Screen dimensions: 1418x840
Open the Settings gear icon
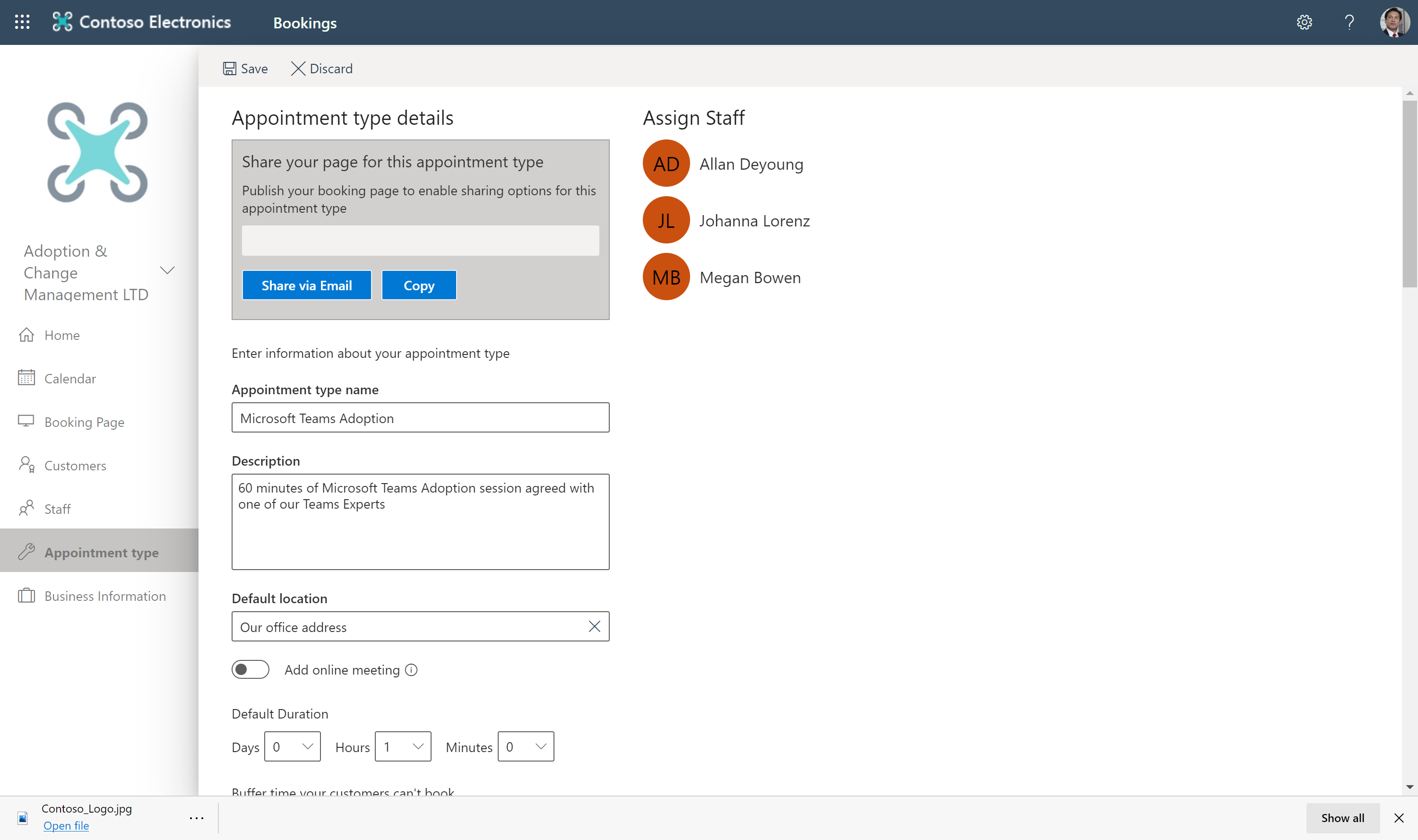coord(1304,22)
